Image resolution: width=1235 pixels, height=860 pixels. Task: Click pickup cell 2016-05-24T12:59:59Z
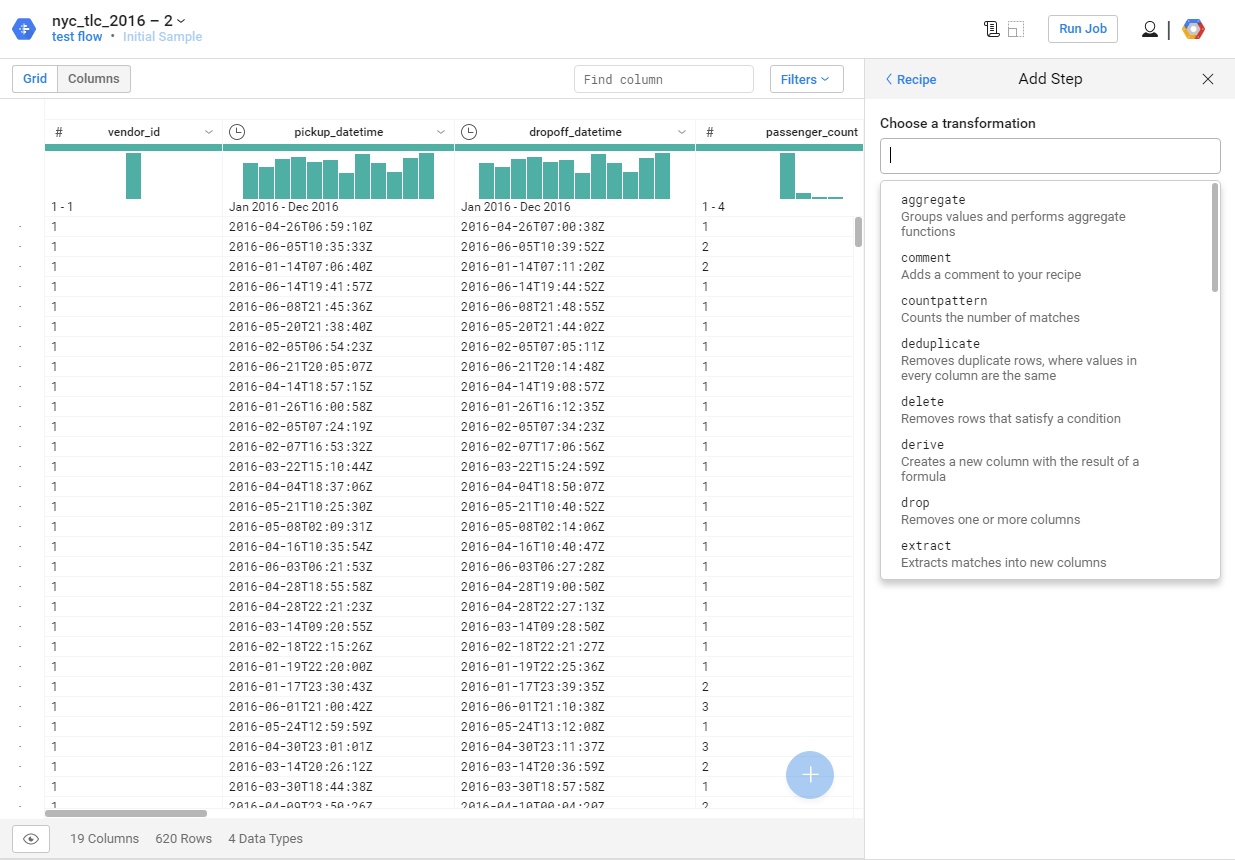[301, 727]
